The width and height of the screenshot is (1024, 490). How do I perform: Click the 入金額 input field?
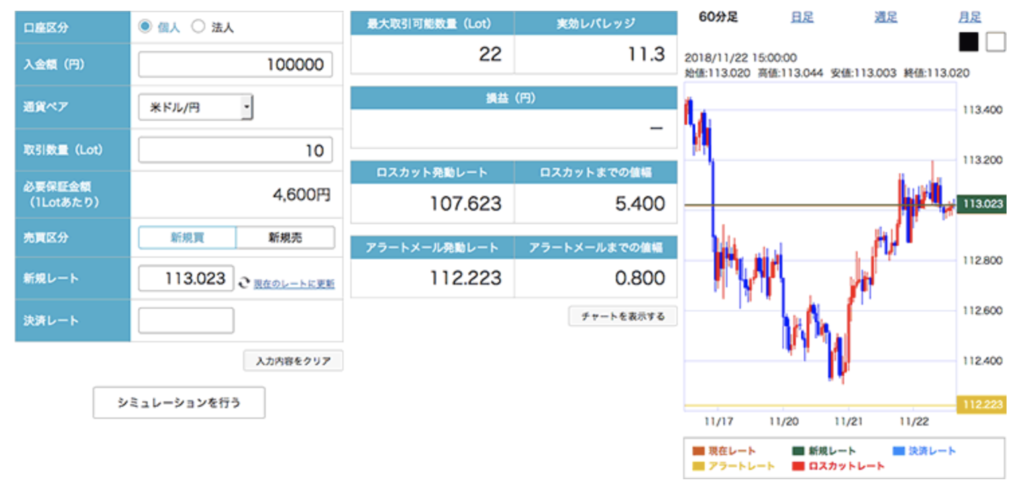pyautogui.click(x=235, y=64)
